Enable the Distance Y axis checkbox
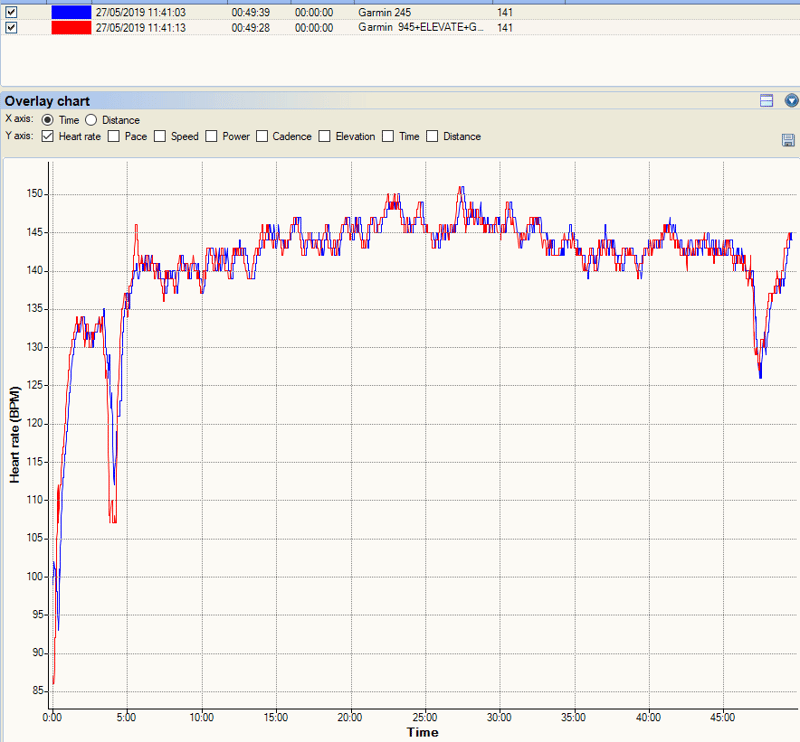The image size is (800, 742). [x=432, y=136]
